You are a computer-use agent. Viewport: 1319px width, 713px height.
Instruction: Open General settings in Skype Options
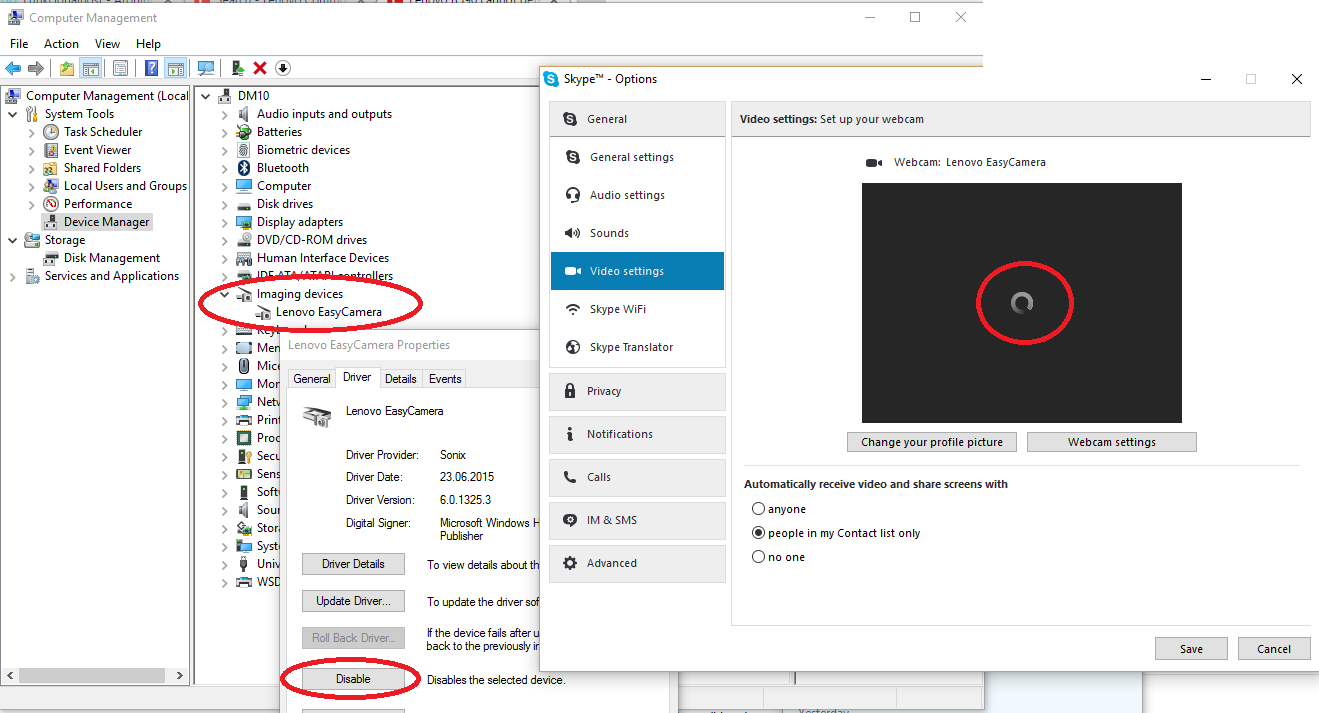pyautogui.click(x=637, y=157)
